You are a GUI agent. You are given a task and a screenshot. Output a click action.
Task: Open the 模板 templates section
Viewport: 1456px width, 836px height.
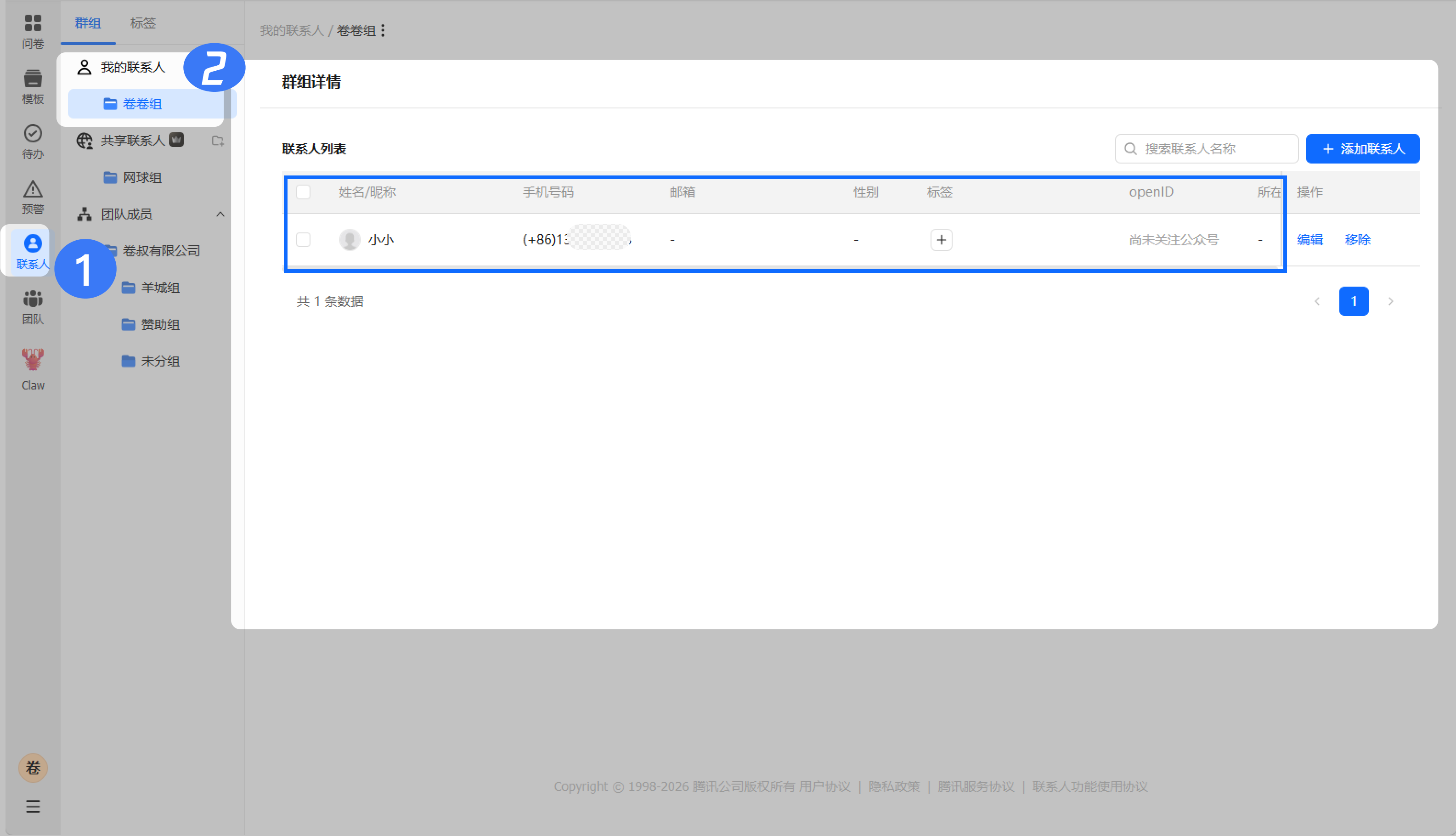point(33,86)
